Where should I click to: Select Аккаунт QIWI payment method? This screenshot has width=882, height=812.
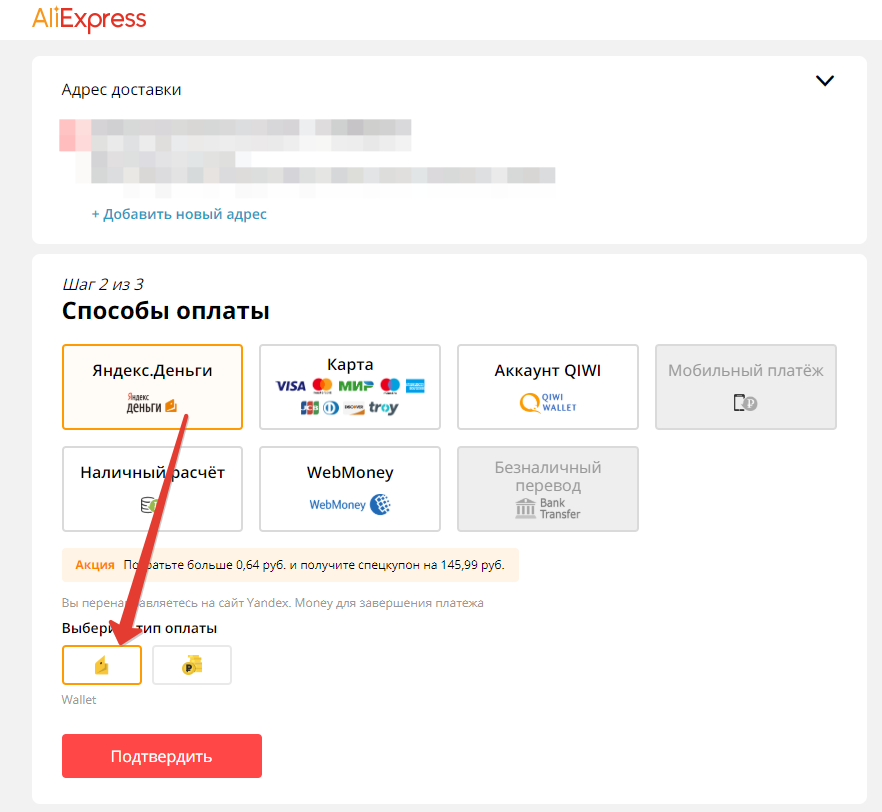pos(548,387)
